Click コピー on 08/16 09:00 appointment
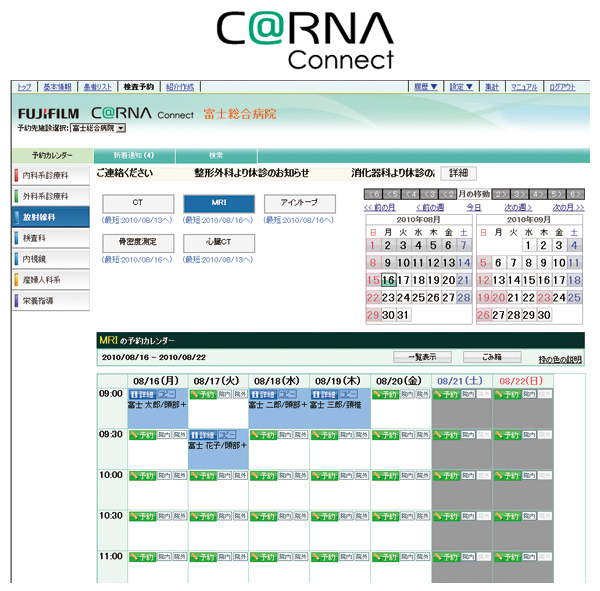The height and width of the screenshot is (591, 600). [x=166, y=394]
